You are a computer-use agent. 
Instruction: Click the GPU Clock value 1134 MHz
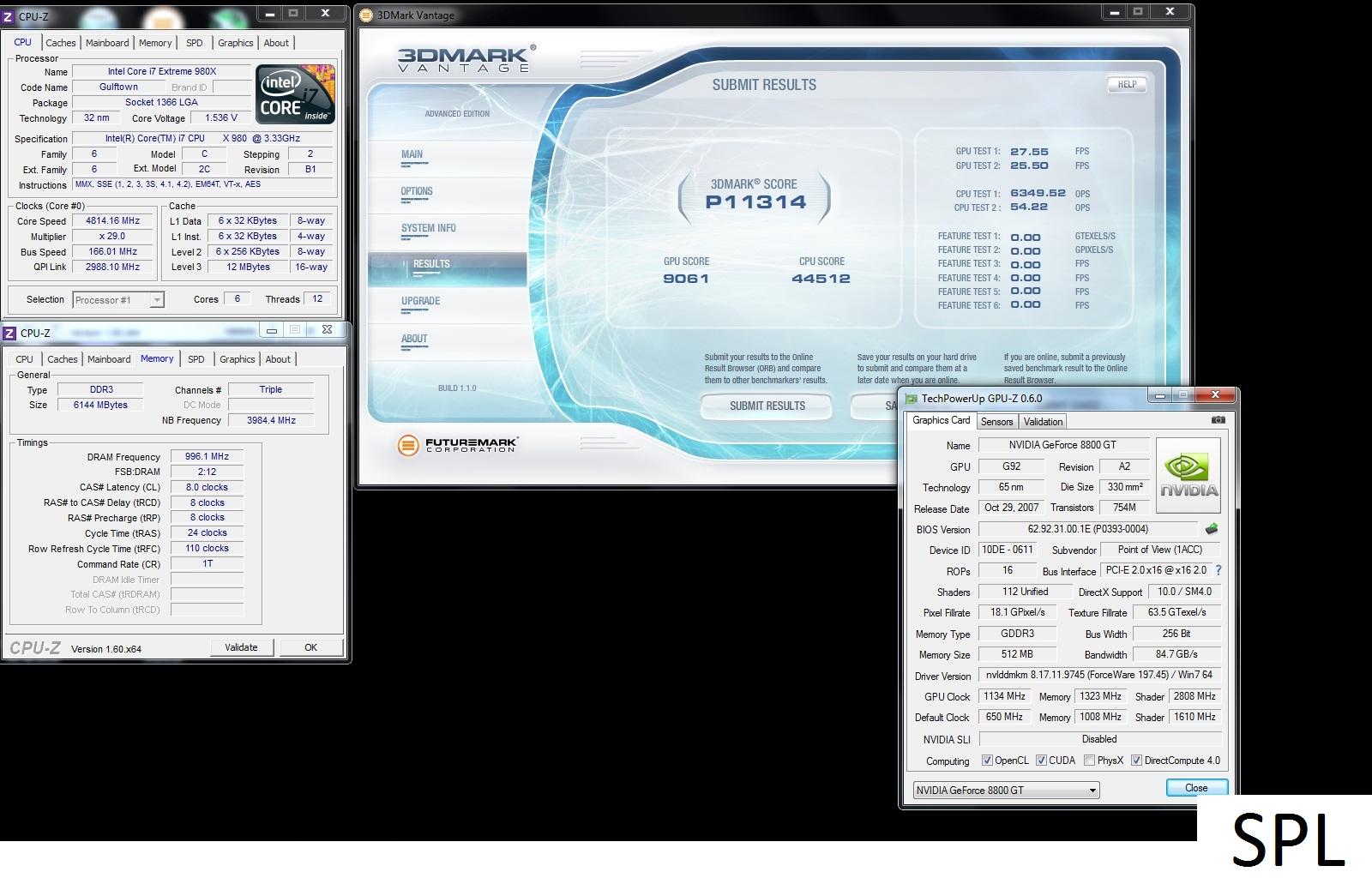(1005, 697)
